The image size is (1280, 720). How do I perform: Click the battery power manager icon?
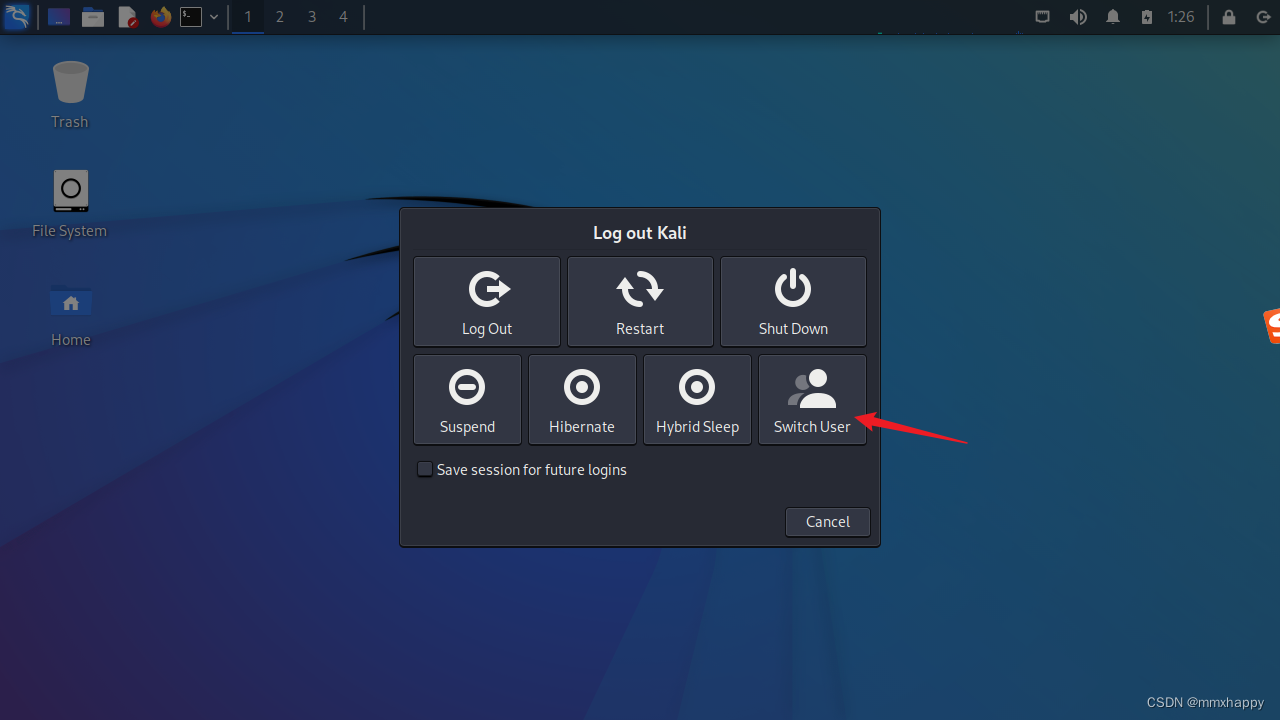click(x=1147, y=17)
